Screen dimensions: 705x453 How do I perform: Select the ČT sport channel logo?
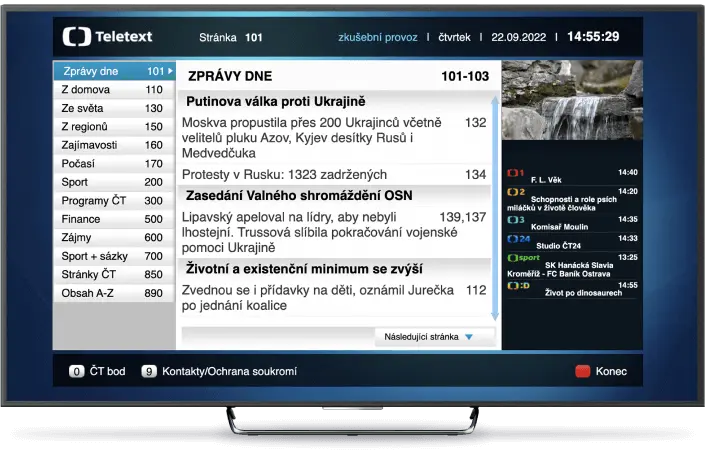click(x=523, y=258)
